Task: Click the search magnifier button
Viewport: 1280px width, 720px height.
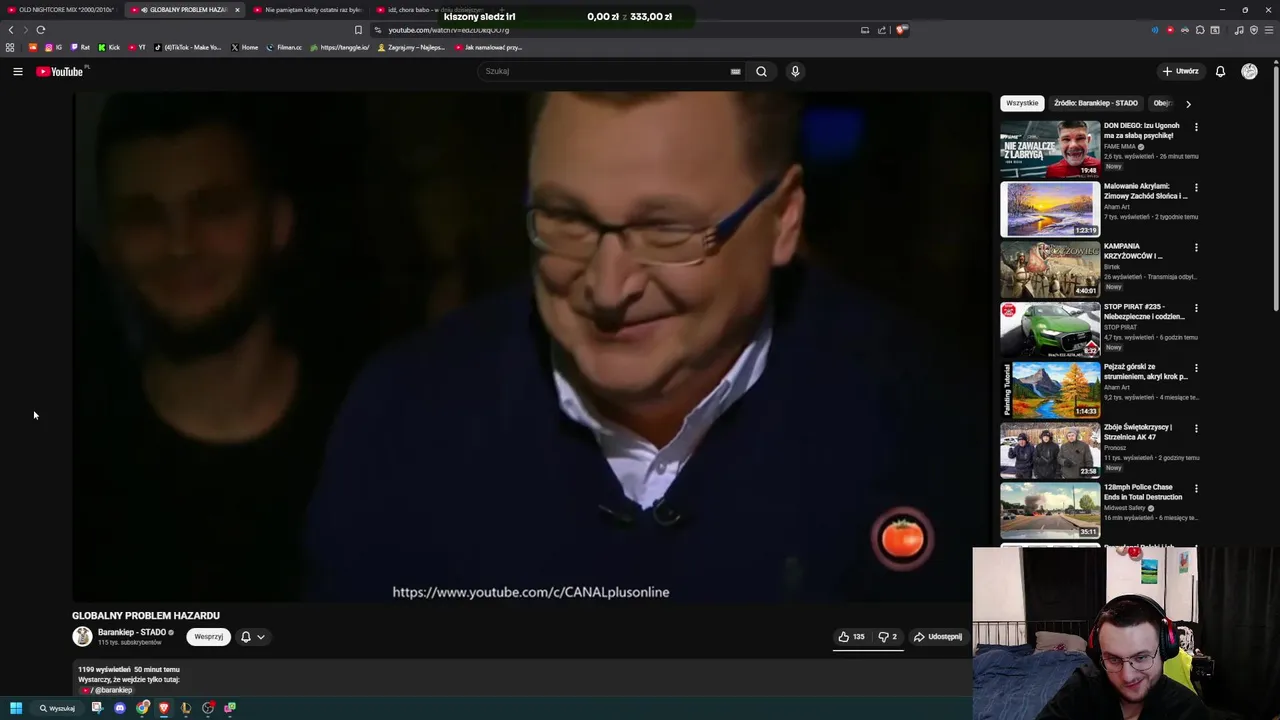Action: (x=761, y=71)
